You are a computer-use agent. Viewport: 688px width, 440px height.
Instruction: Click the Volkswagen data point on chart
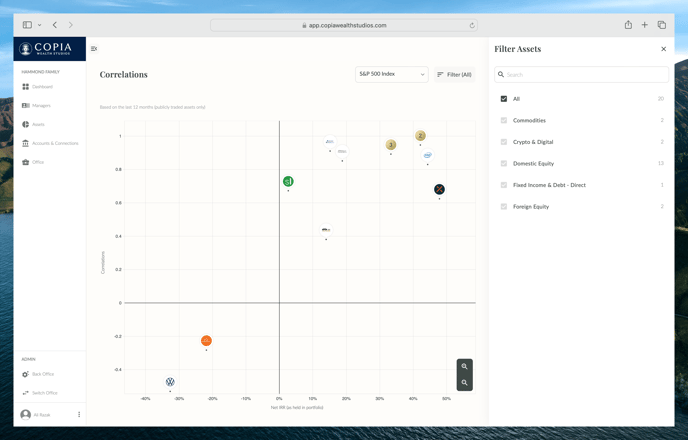[170, 382]
